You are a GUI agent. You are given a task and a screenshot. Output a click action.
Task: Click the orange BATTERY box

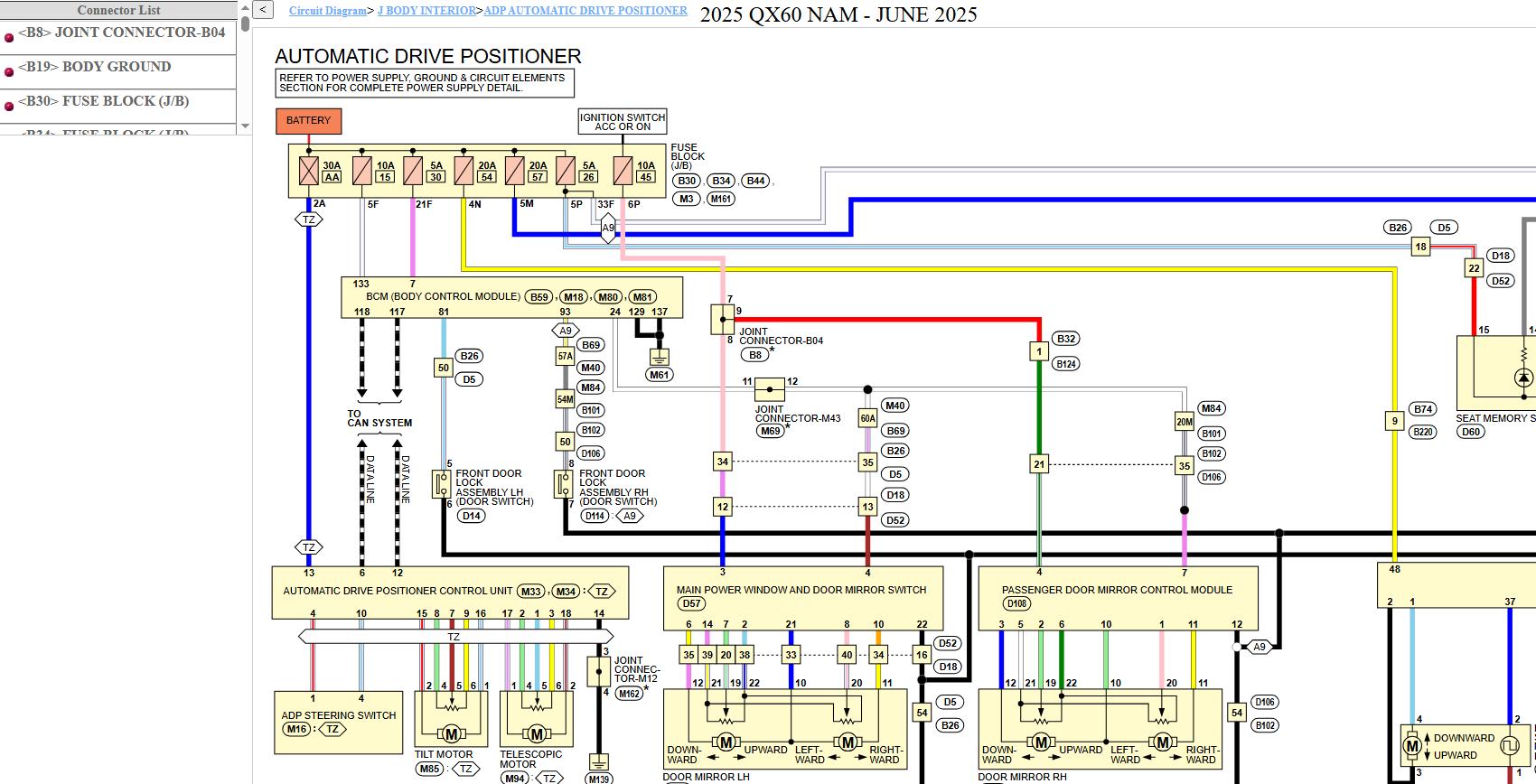click(x=308, y=121)
